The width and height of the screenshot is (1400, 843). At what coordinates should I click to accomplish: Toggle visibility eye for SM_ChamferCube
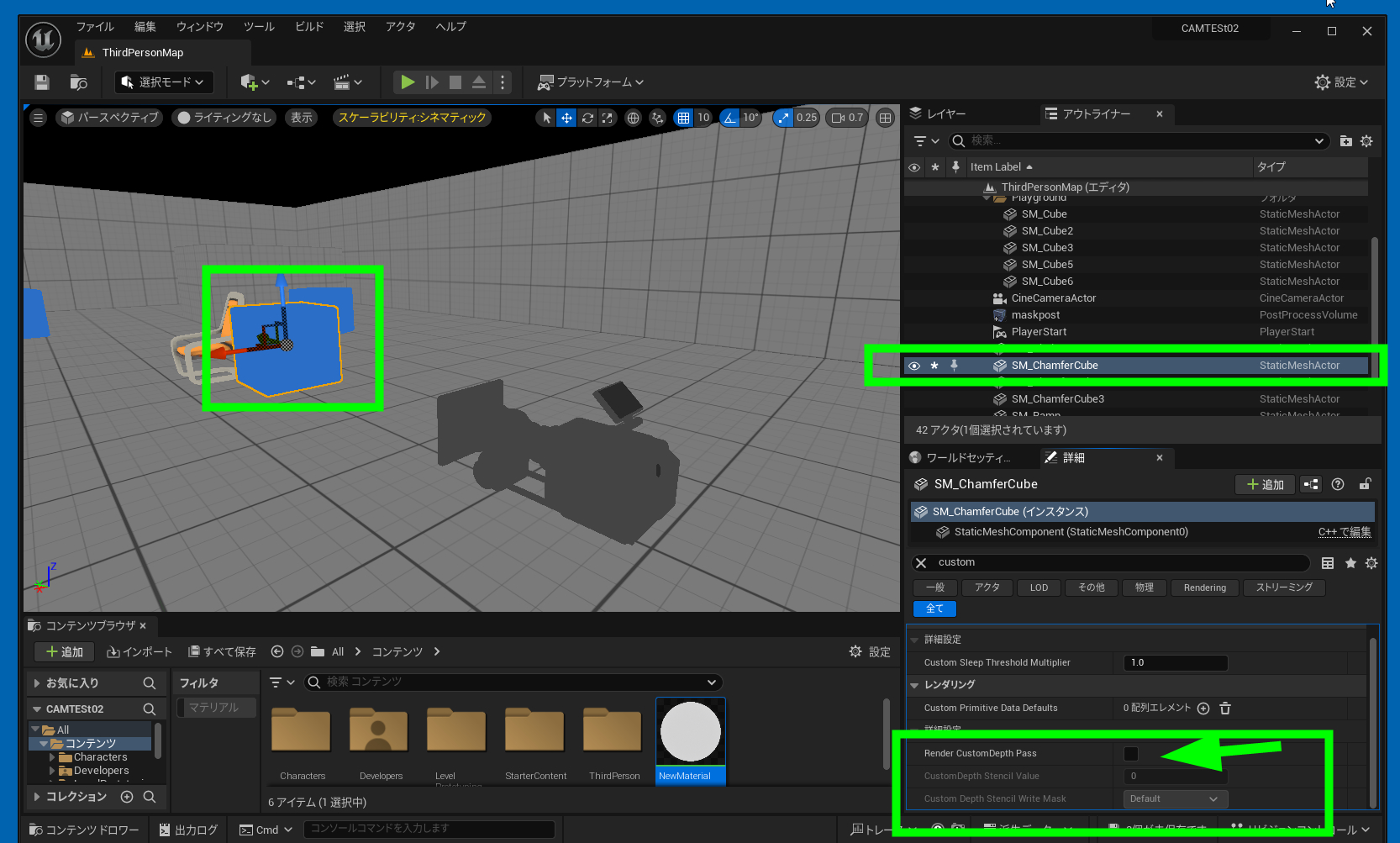click(x=914, y=366)
